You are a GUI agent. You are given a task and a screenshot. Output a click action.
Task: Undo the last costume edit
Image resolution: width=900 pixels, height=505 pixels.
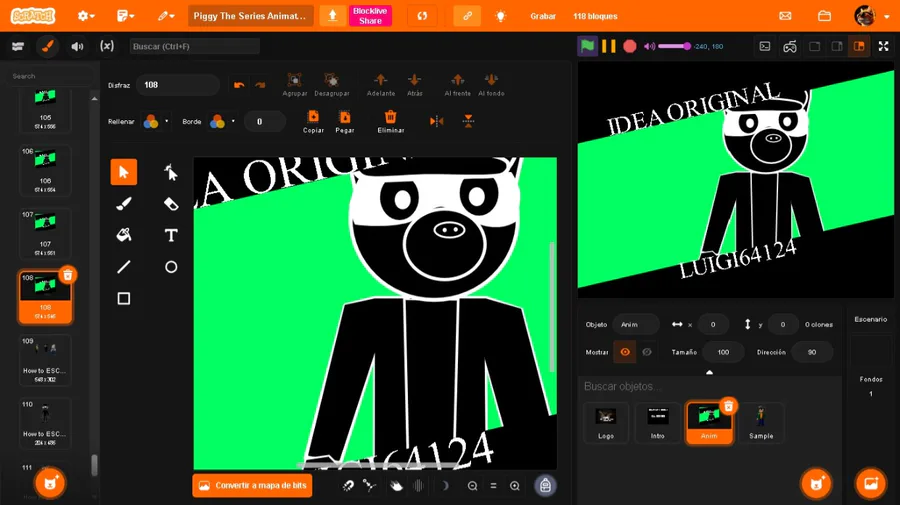pyautogui.click(x=239, y=85)
